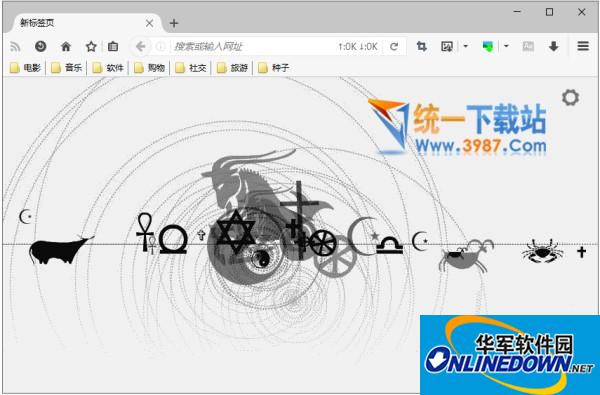Open a new tab with plus button
Viewport: 600px width, 395px height.
[x=174, y=23]
